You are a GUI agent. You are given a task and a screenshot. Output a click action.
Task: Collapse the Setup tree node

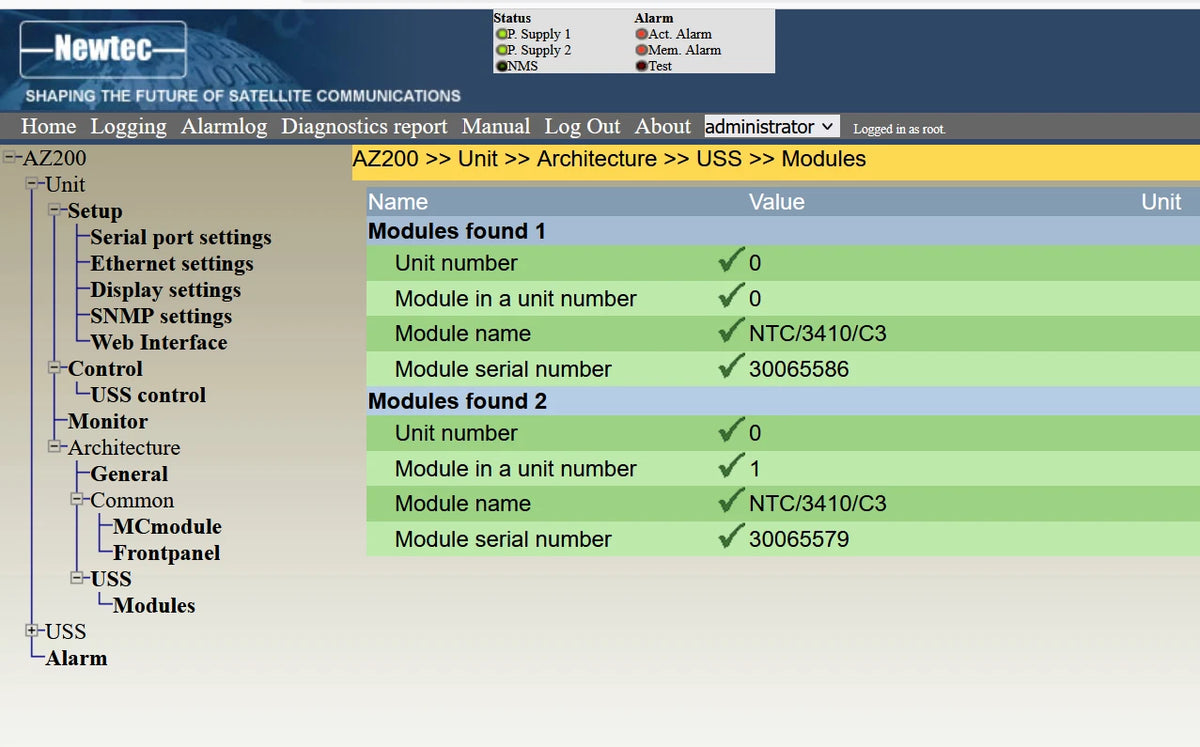(x=54, y=211)
